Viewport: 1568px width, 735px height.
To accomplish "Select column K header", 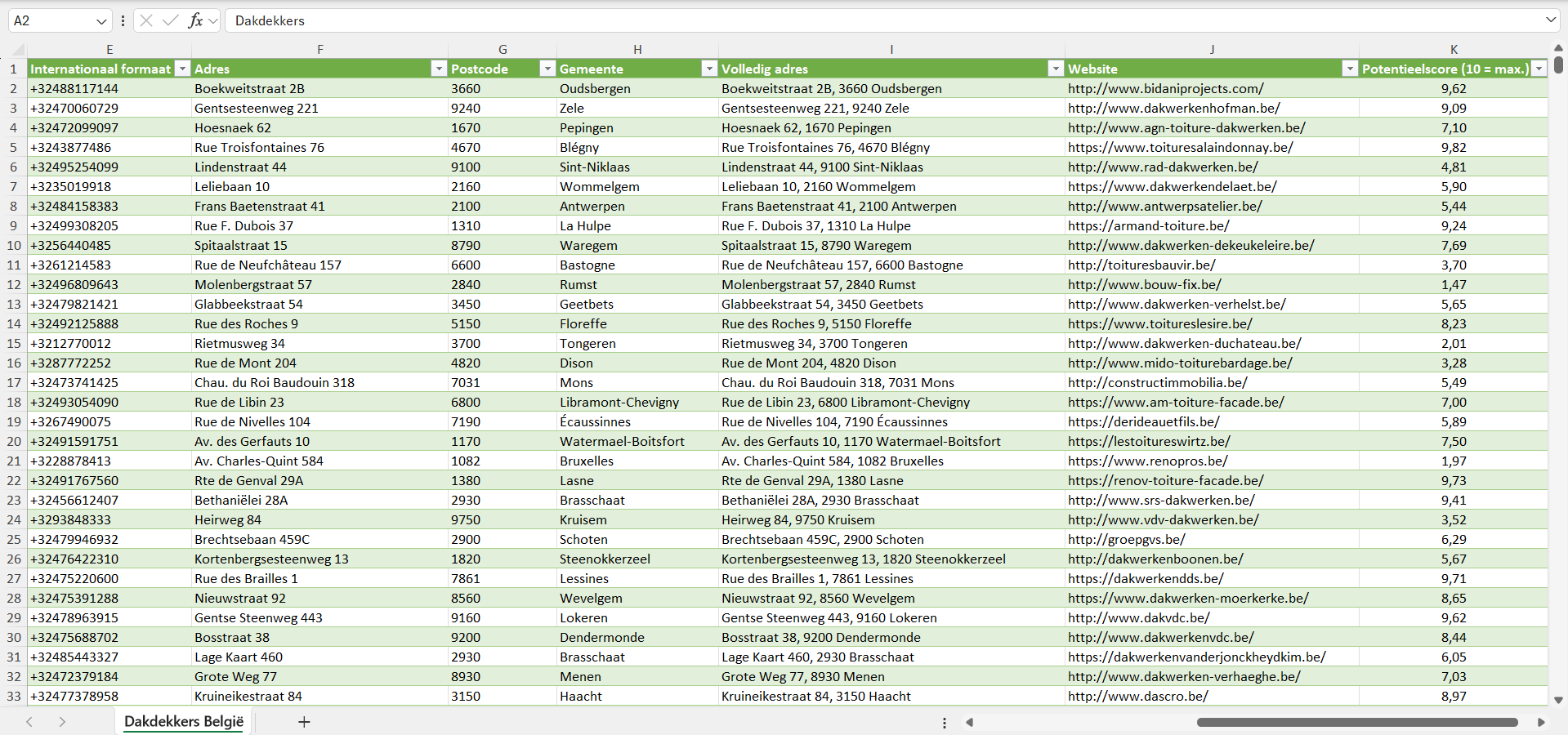I will click(x=1454, y=50).
